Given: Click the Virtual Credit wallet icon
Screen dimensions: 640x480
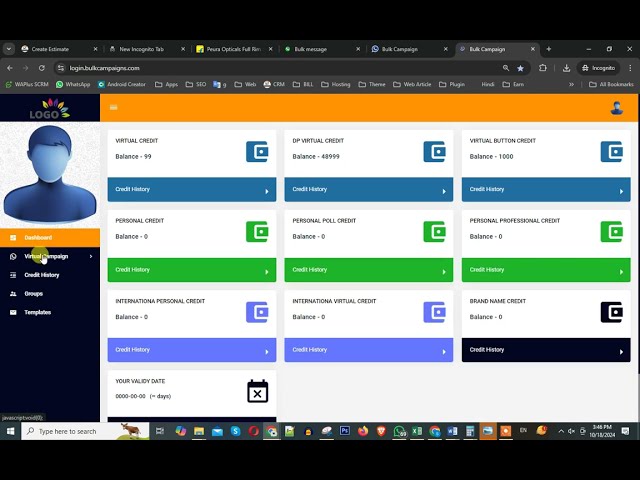Looking at the screenshot, I should [x=257, y=152].
